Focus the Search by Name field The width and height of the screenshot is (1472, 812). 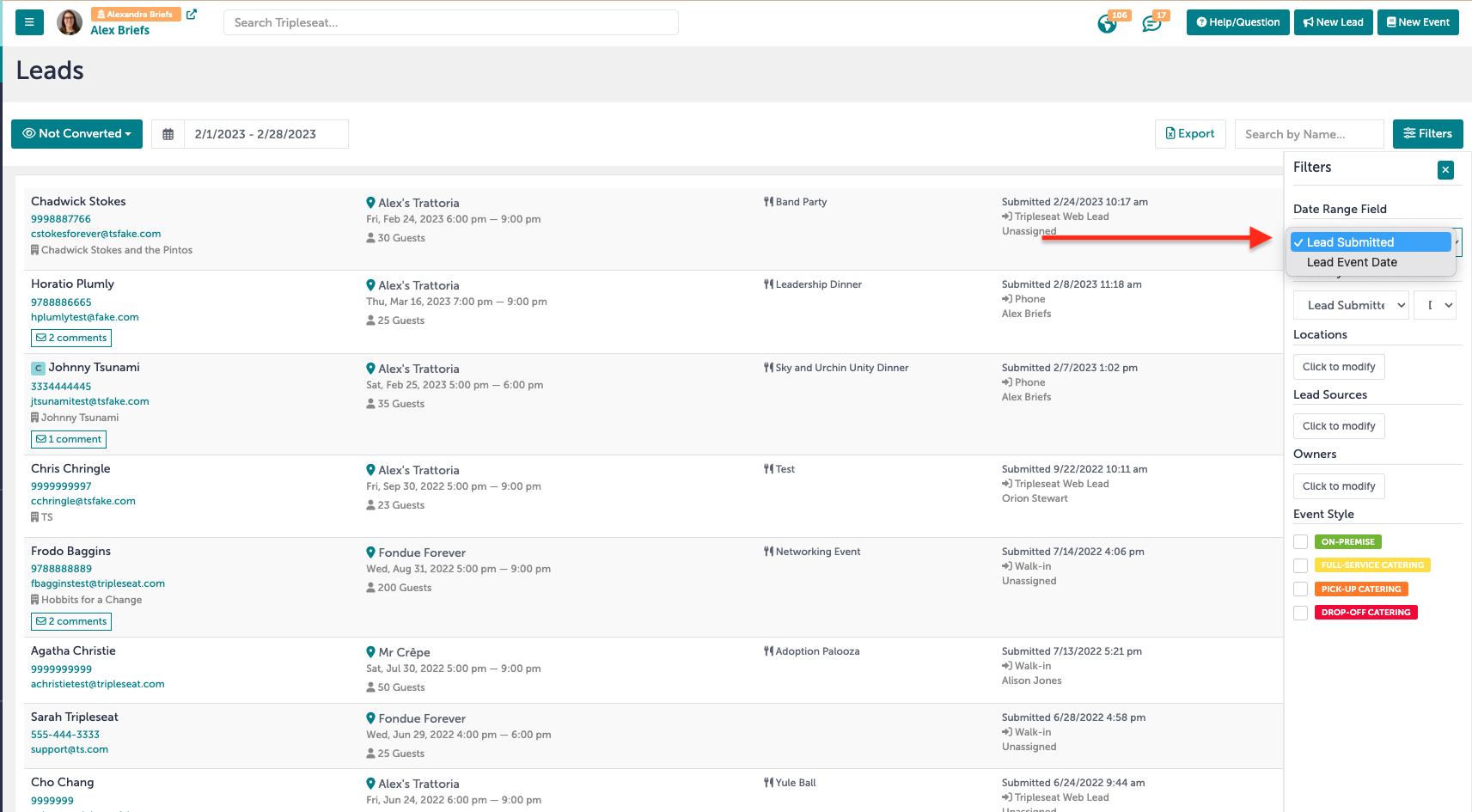point(1309,134)
